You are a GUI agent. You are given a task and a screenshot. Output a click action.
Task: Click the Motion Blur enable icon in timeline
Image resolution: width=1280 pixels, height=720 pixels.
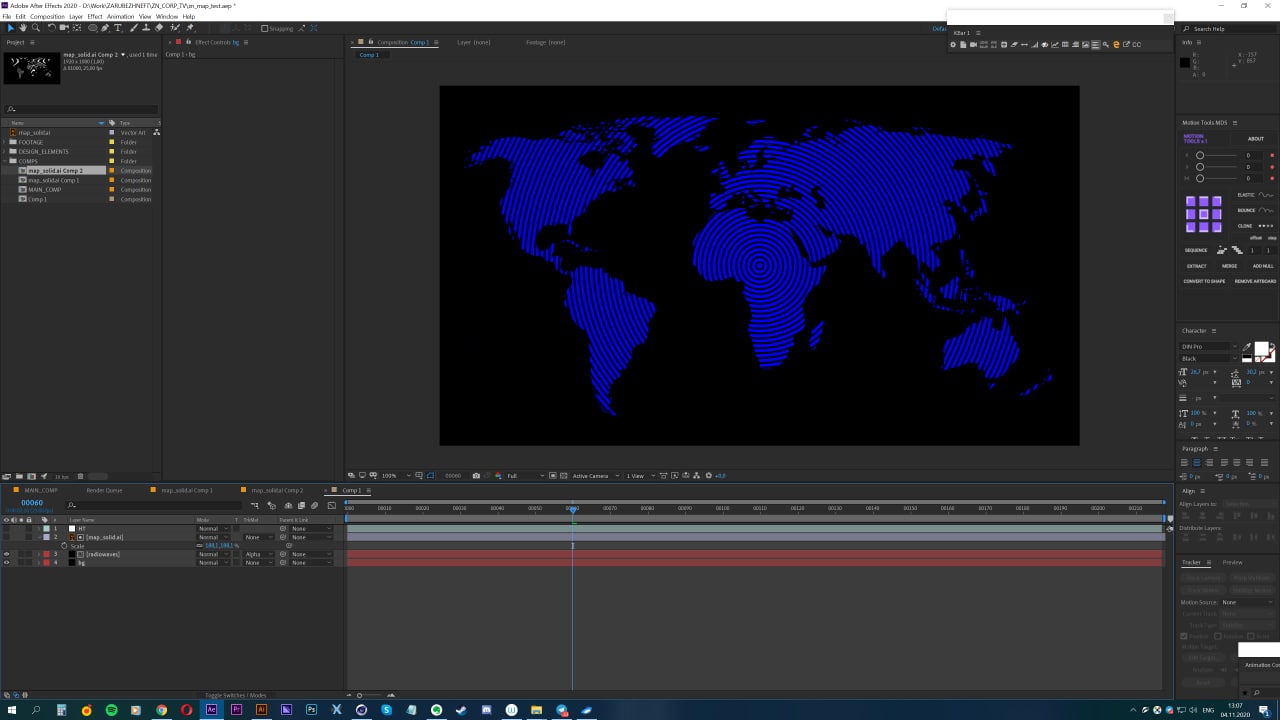tap(314, 506)
